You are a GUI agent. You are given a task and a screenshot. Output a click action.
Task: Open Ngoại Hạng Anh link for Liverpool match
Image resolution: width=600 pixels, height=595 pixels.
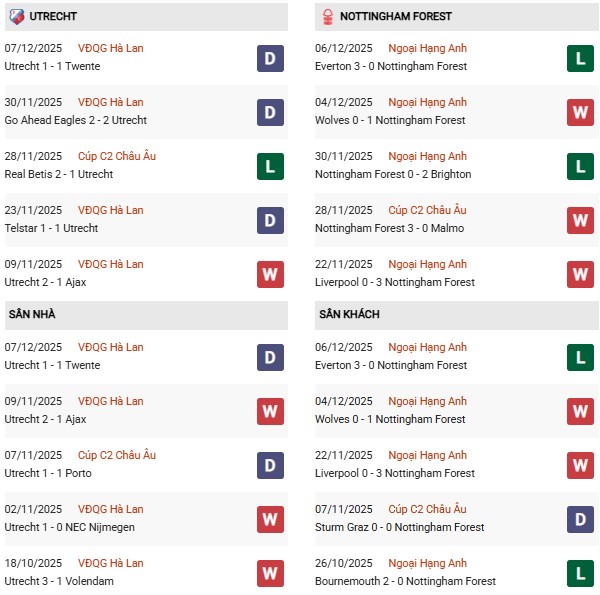pyautogui.click(x=428, y=264)
